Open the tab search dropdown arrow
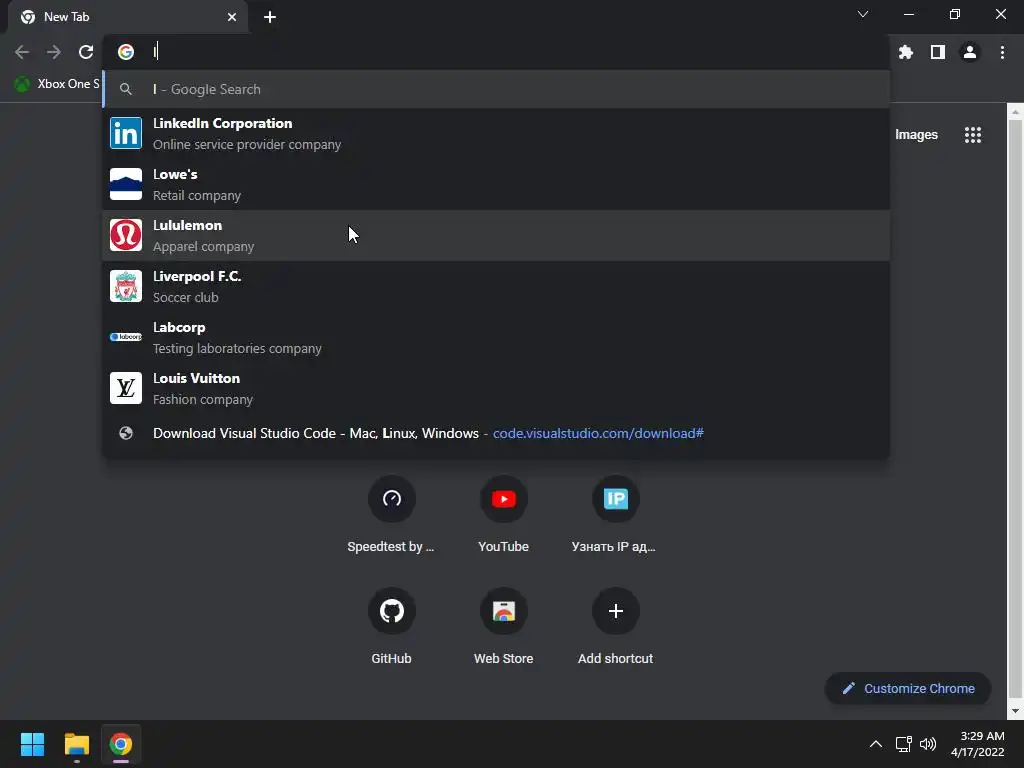1024x768 pixels. point(863,14)
